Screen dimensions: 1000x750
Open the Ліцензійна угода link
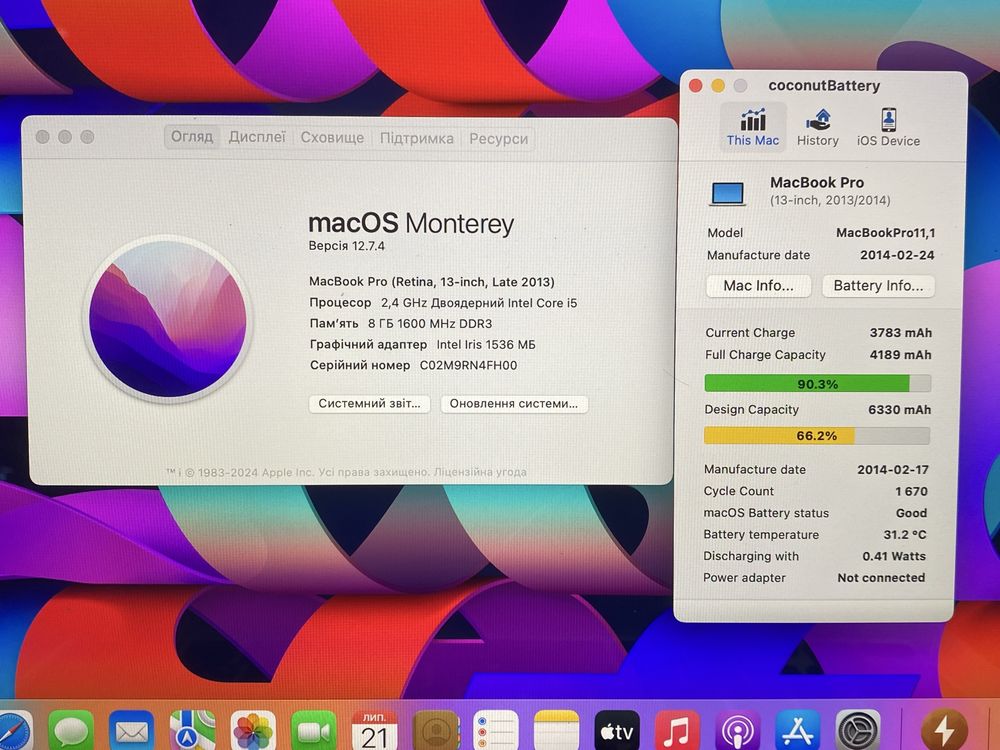(480, 473)
